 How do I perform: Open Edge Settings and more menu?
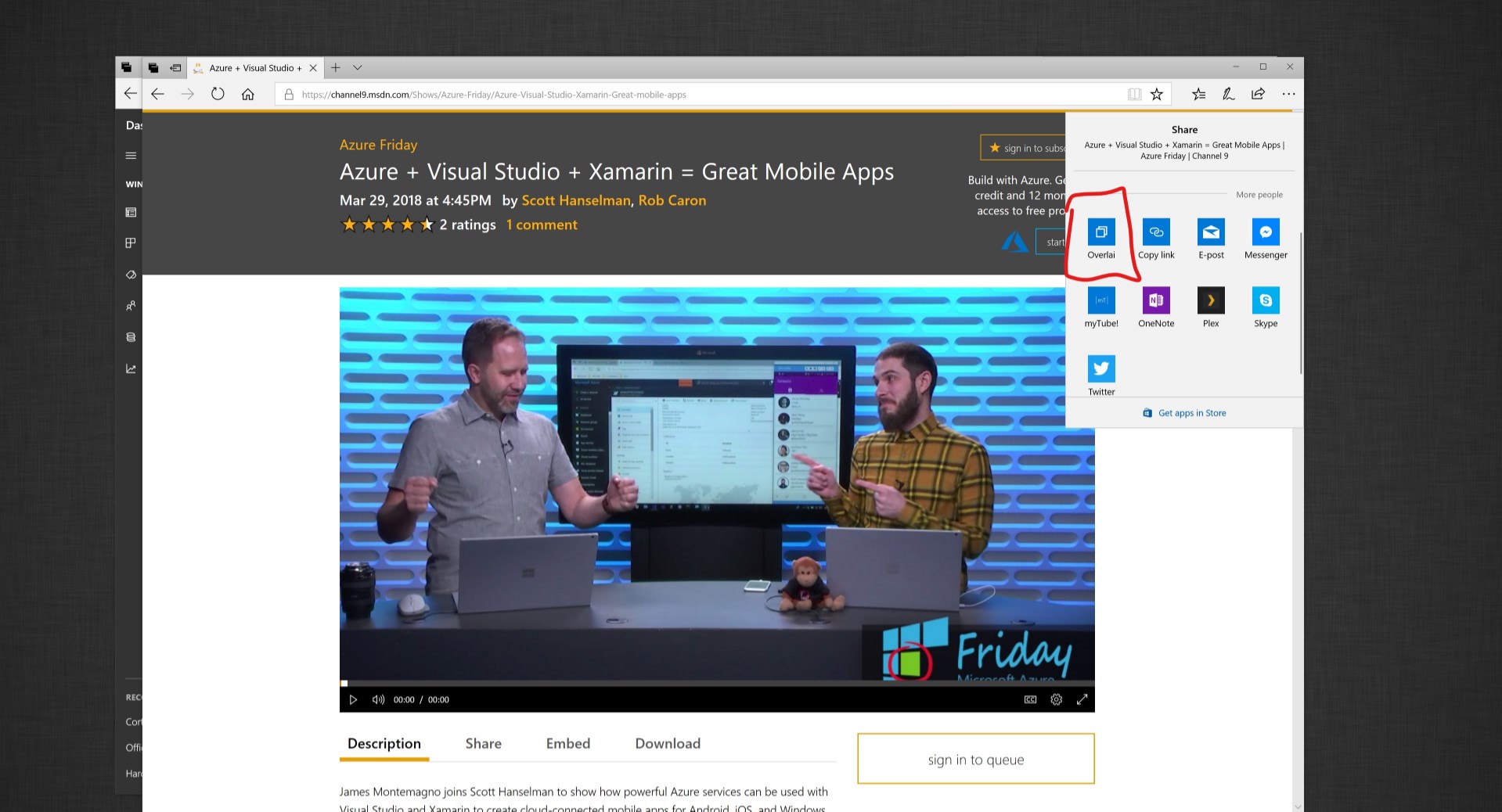[x=1288, y=95]
